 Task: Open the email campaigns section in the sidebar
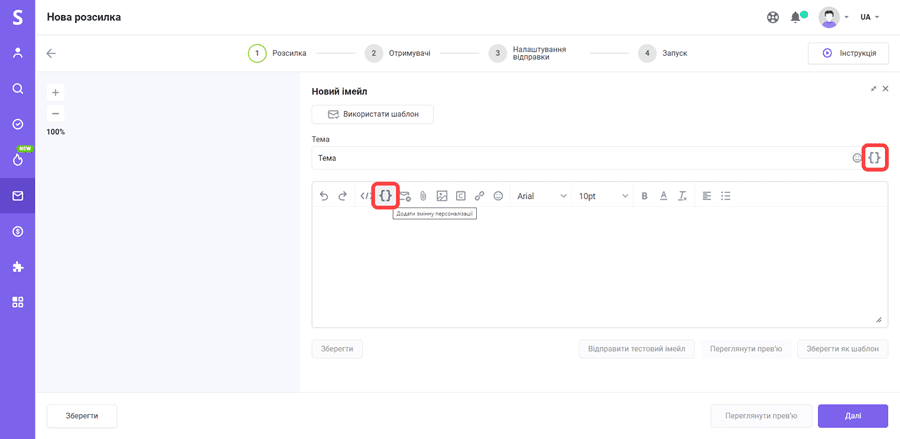pos(17,196)
